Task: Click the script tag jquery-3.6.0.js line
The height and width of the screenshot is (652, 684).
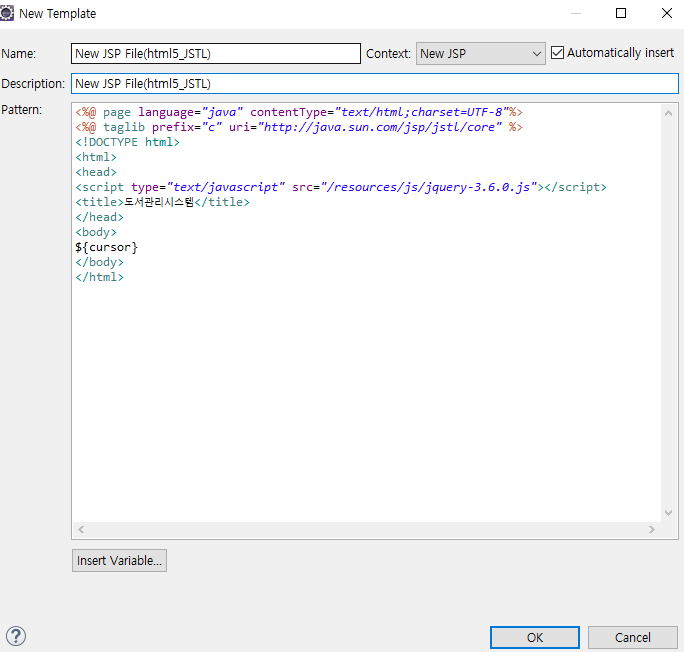Action: pos(341,187)
